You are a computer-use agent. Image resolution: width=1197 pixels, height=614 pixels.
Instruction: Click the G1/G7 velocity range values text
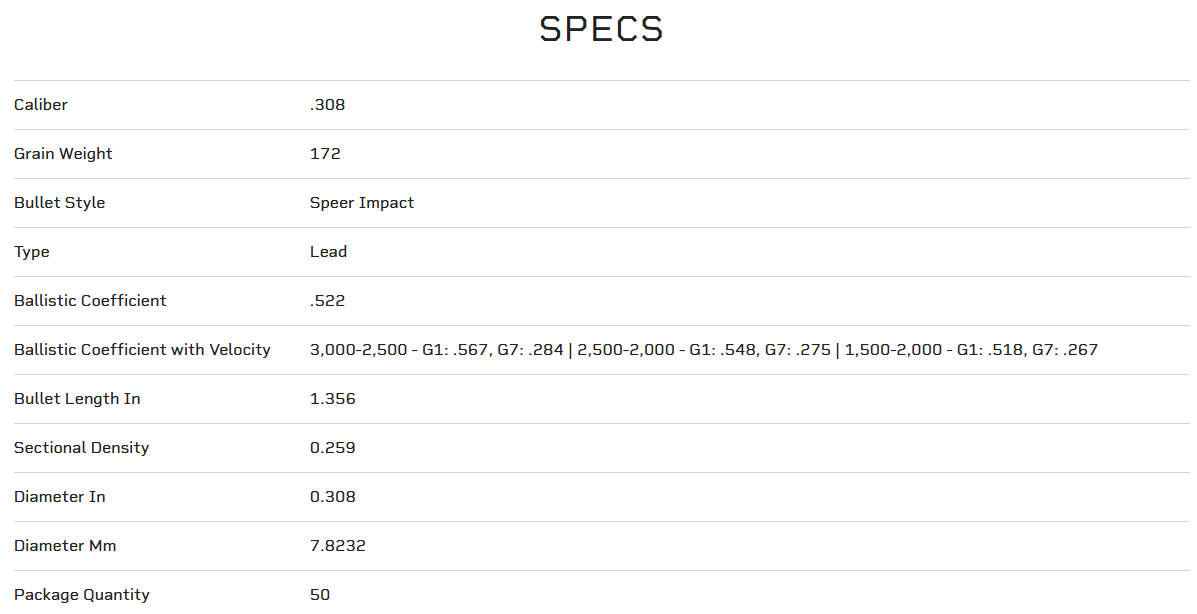[x=704, y=350]
